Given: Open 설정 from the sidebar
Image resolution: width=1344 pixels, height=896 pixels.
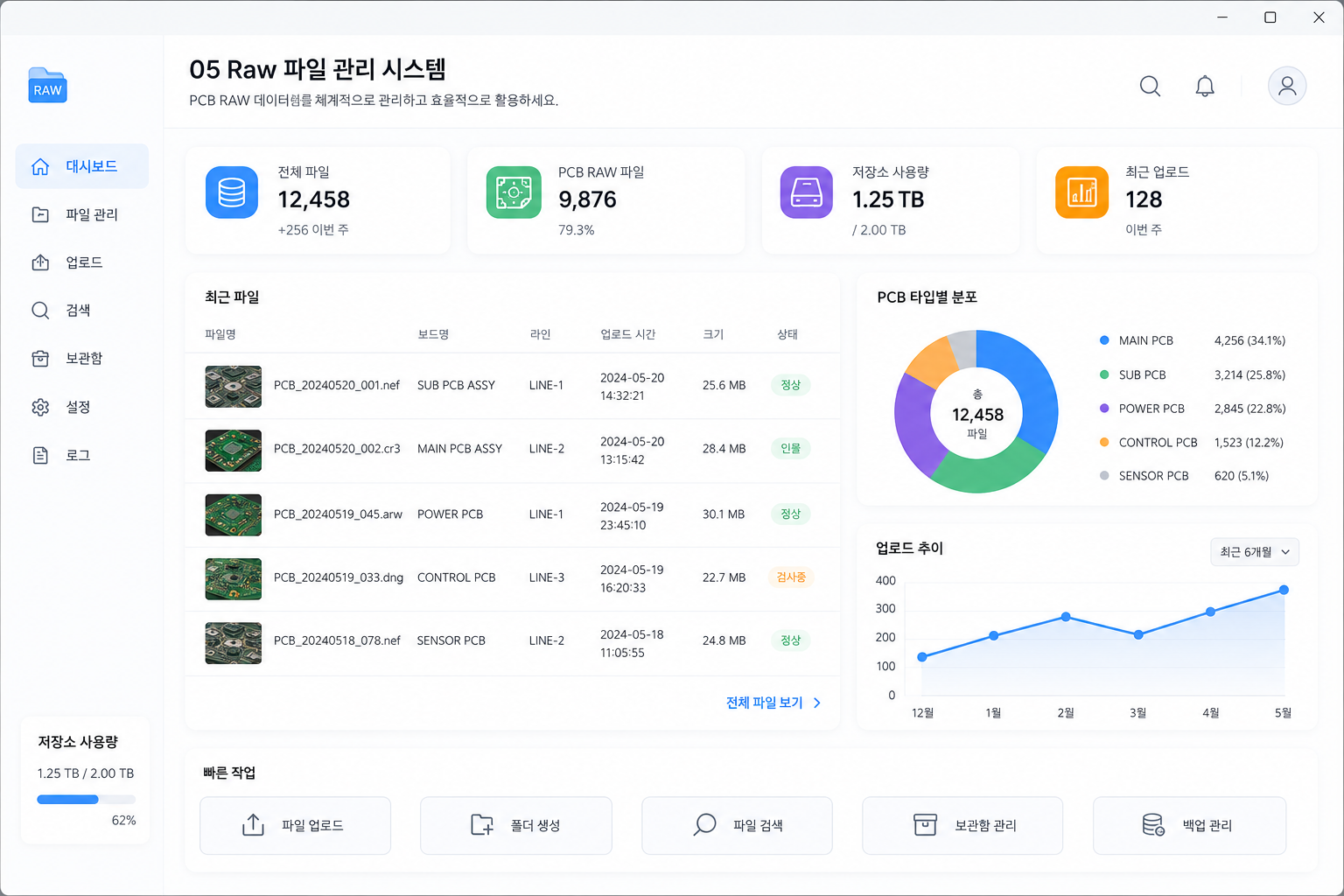Looking at the screenshot, I should tap(82, 407).
